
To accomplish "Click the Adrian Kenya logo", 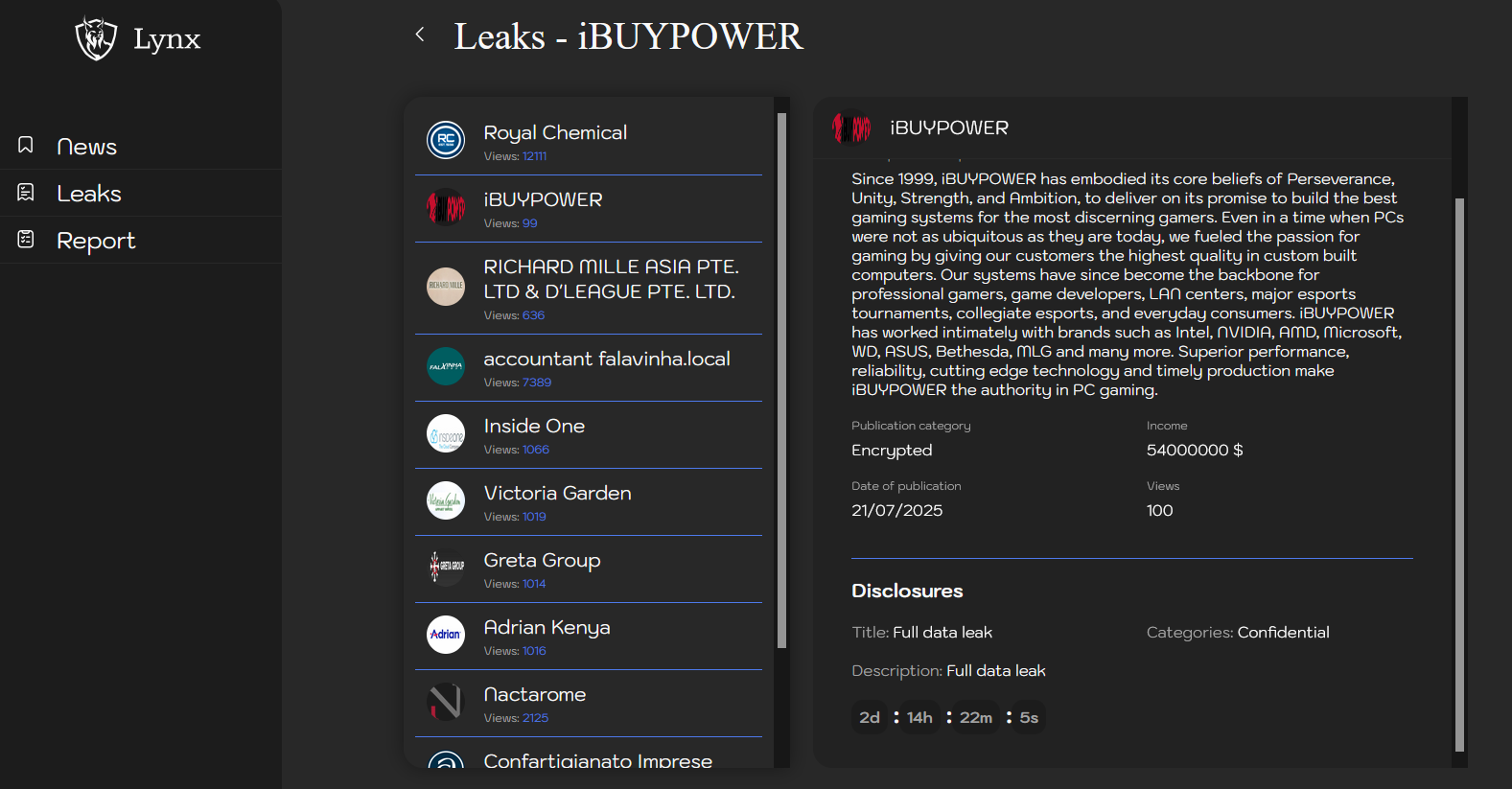I will coord(446,635).
